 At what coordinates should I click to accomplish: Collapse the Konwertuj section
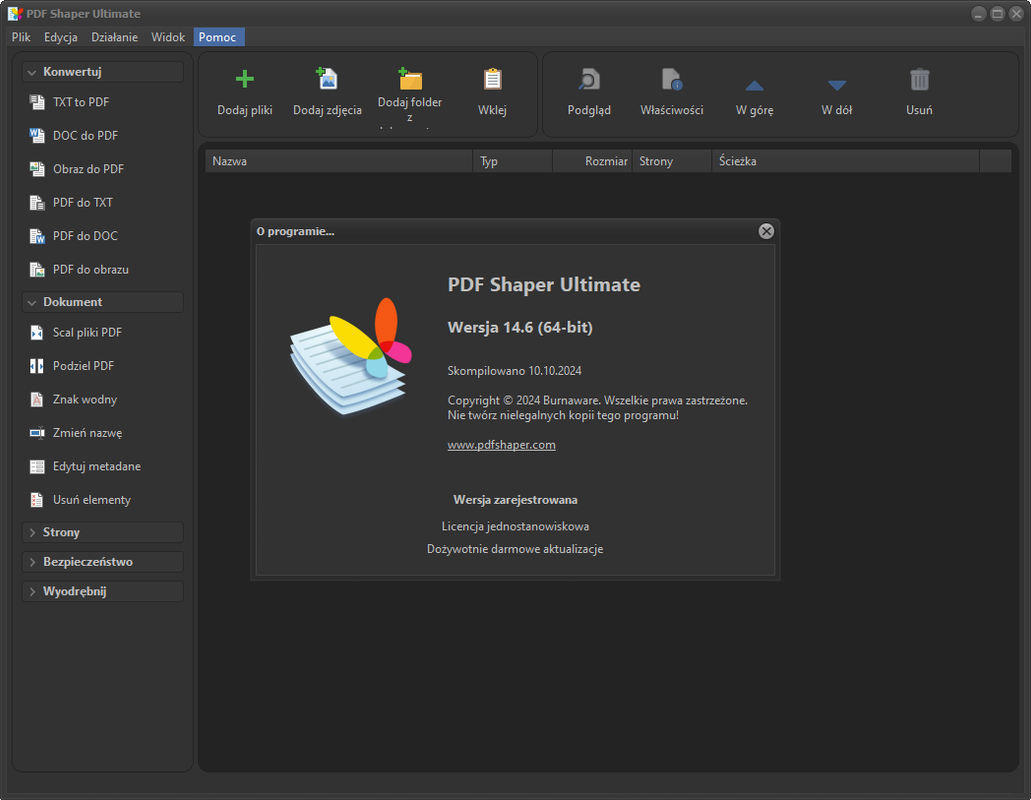tap(103, 72)
